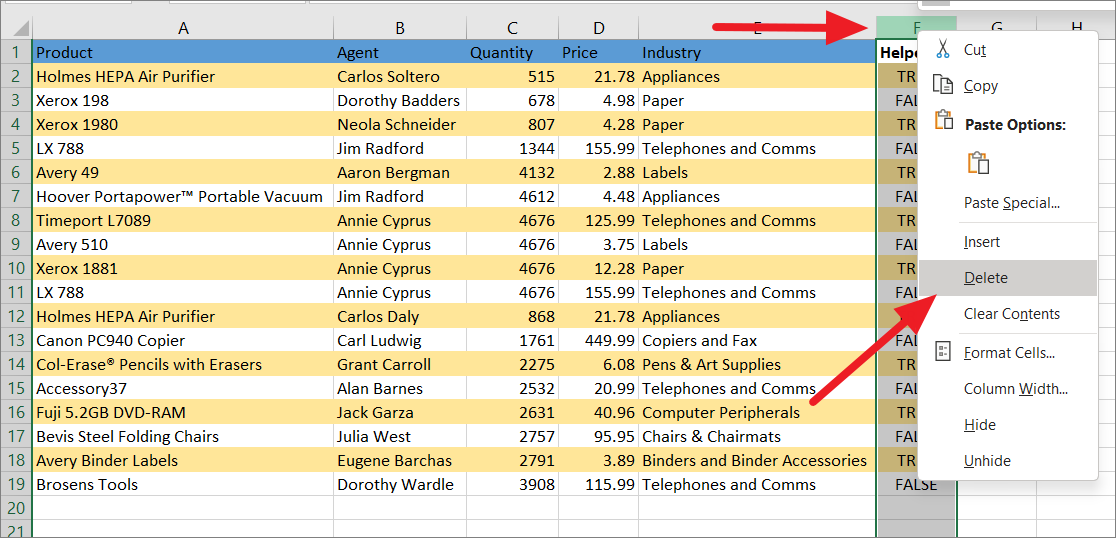Image resolution: width=1116 pixels, height=538 pixels.
Task: Click the Canon PC940 Copier cell
Action: [x=183, y=341]
